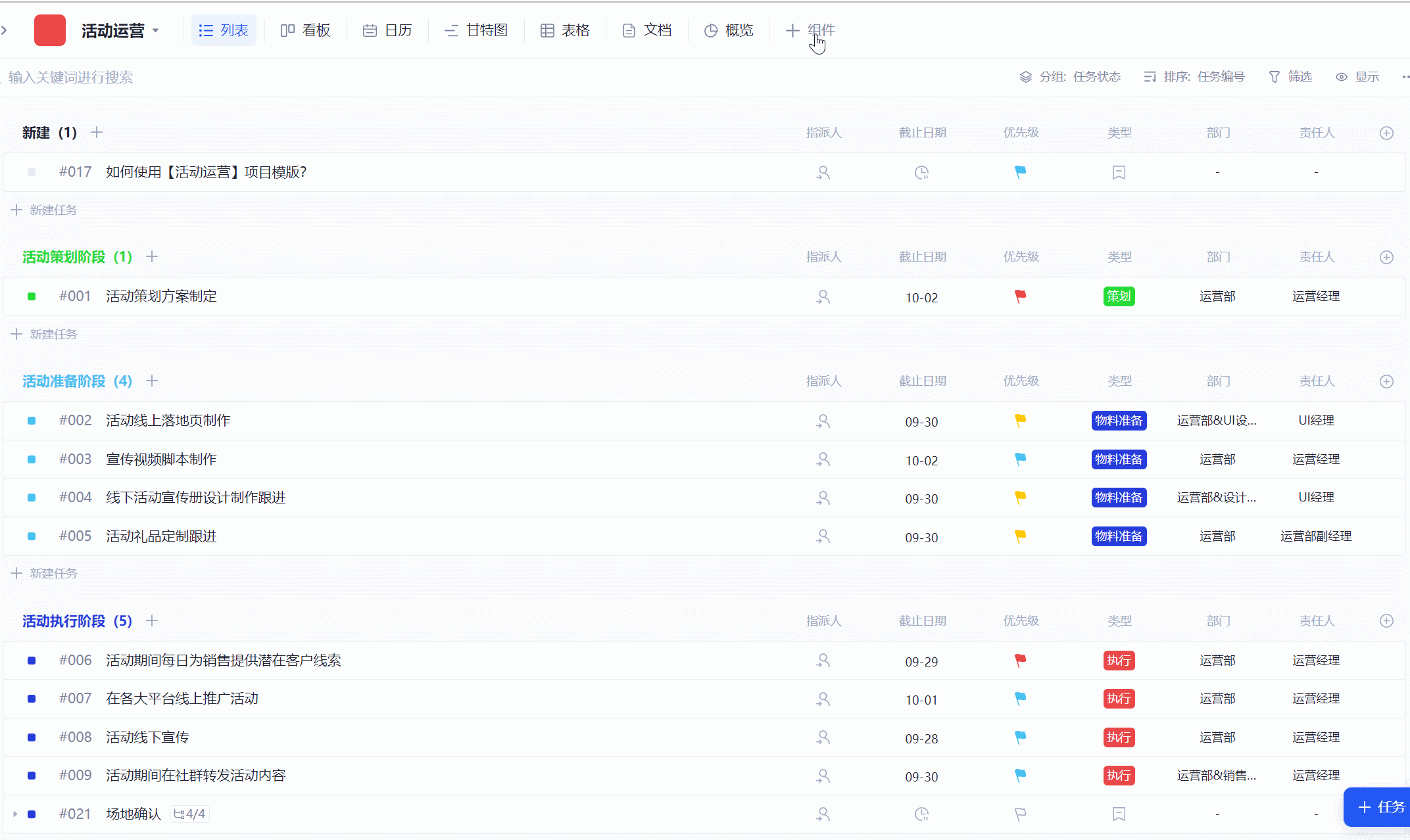This screenshot has width=1410, height=840.
Task: Toggle status square of task #007
Action: pyautogui.click(x=32, y=699)
